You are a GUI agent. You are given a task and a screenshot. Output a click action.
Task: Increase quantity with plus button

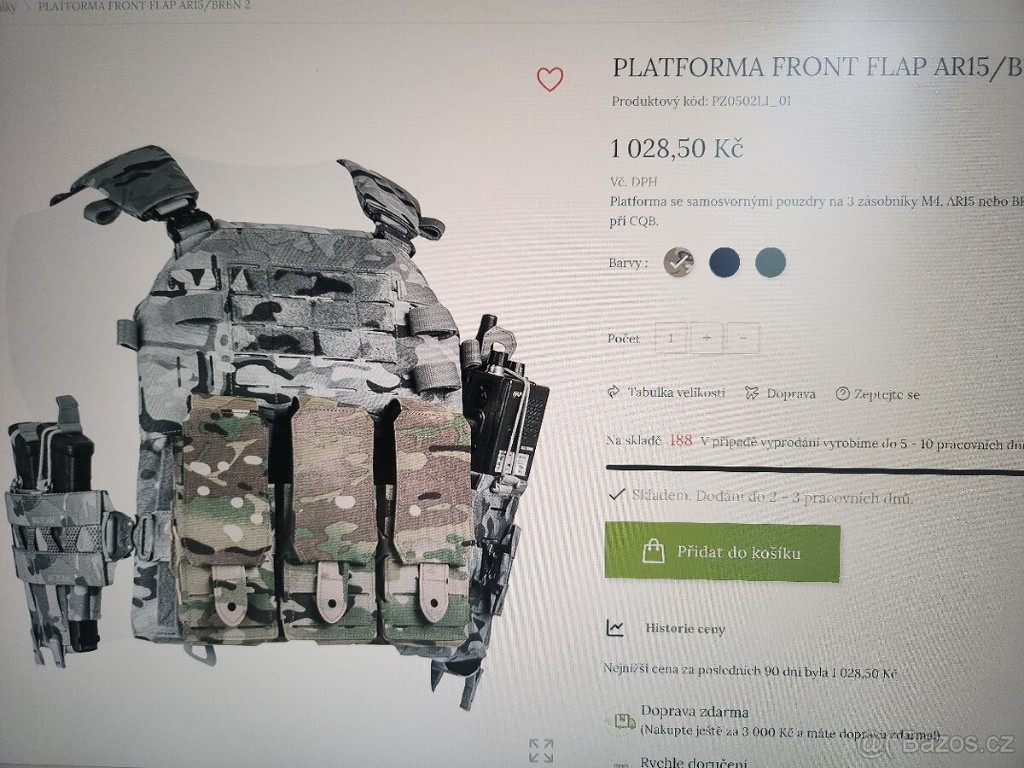coord(707,338)
